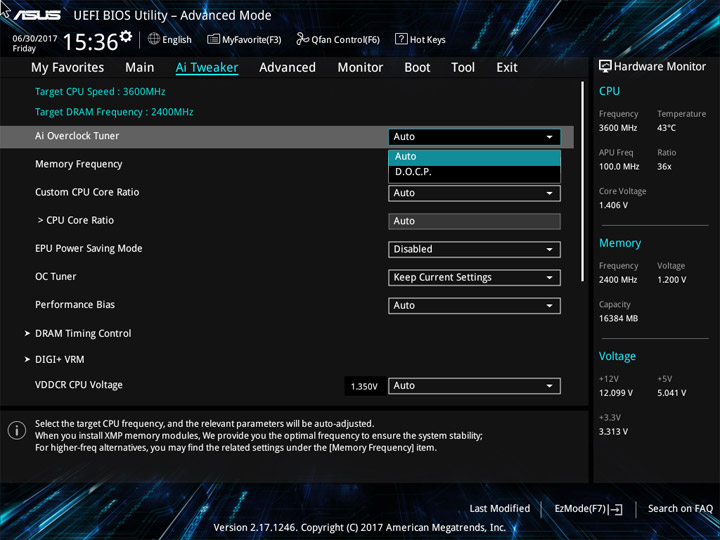Viewport: 720px width, 540px height.
Task: Click the Hot Keys question mark icon
Action: tap(401, 39)
